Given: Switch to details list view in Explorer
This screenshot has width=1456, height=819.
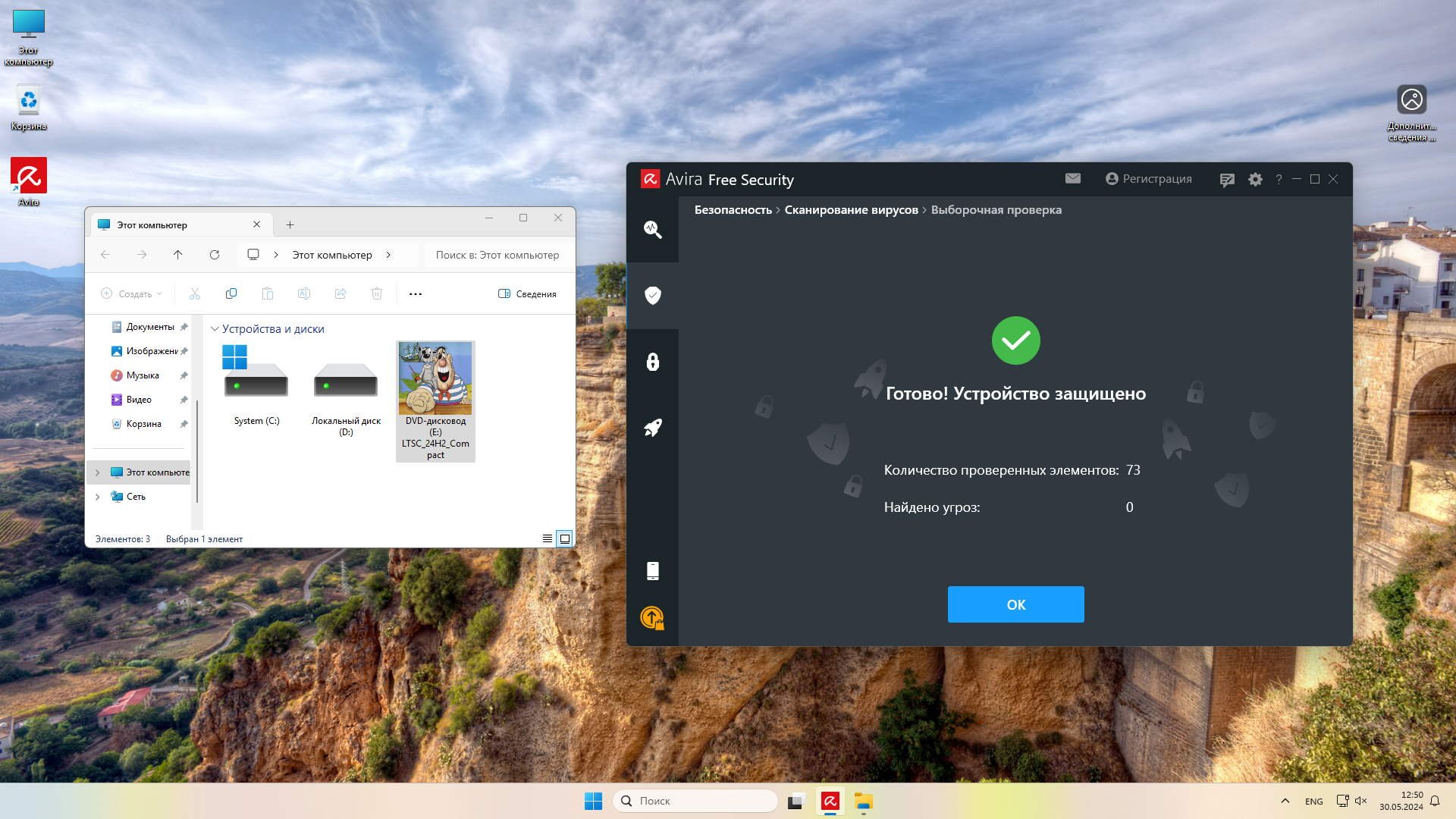Looking at the screenshot, I should [x=547, y=539].
